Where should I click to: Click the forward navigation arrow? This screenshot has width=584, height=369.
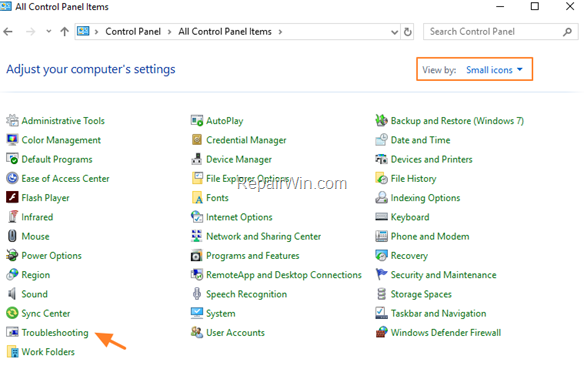coord(31,32)
